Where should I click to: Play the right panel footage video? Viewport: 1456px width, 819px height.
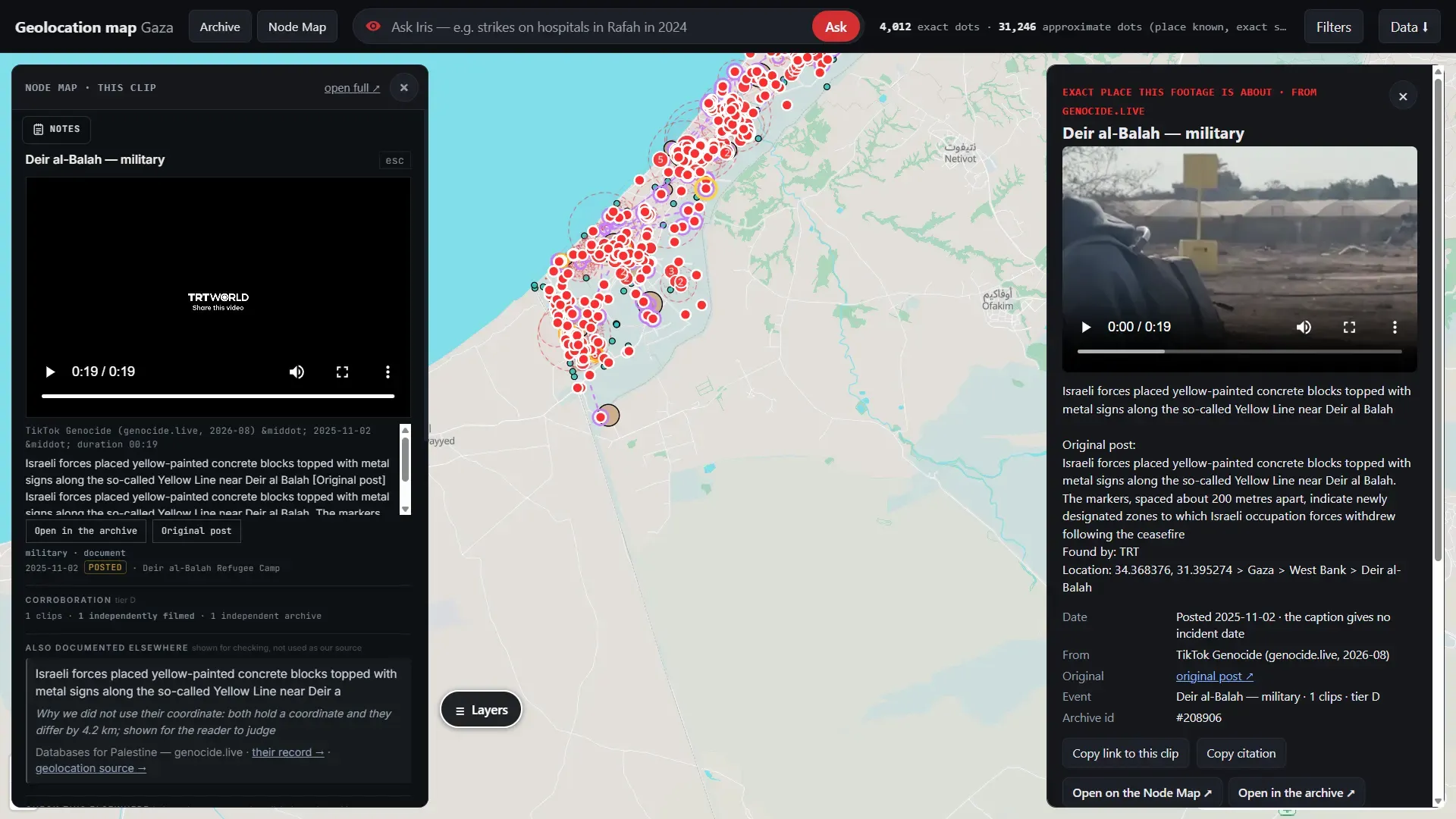pos(1086,327)
